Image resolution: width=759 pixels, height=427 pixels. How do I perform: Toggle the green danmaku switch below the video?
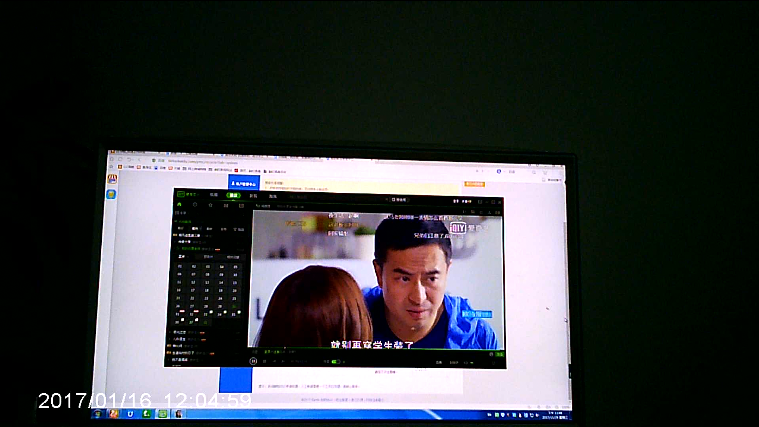point(335,361)
